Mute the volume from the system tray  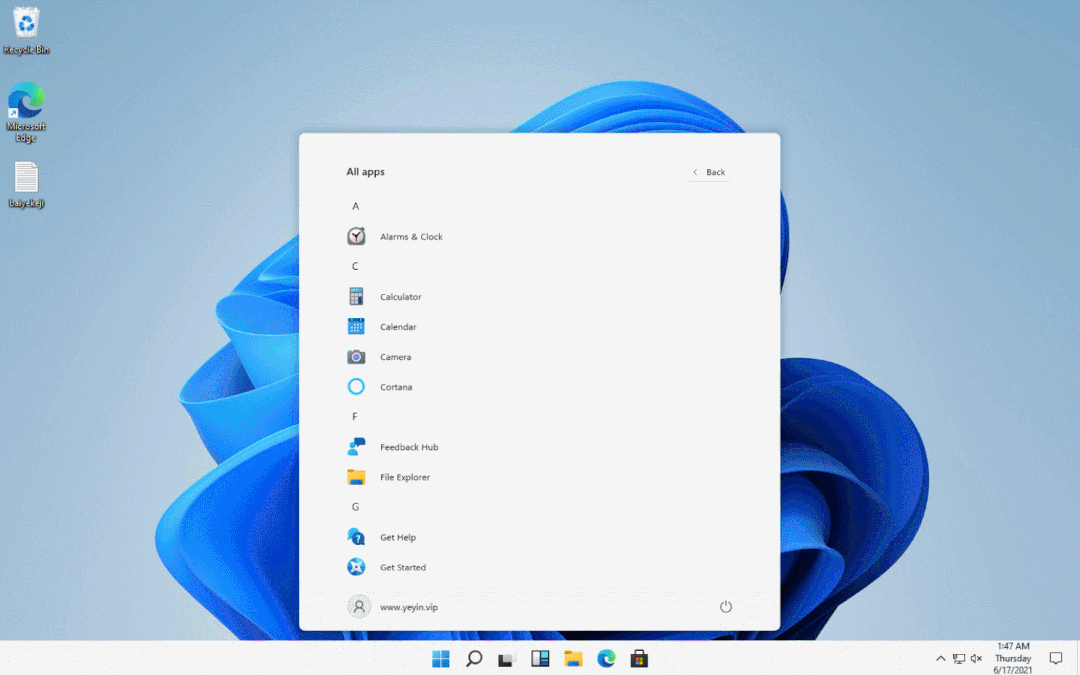(975, 658)
